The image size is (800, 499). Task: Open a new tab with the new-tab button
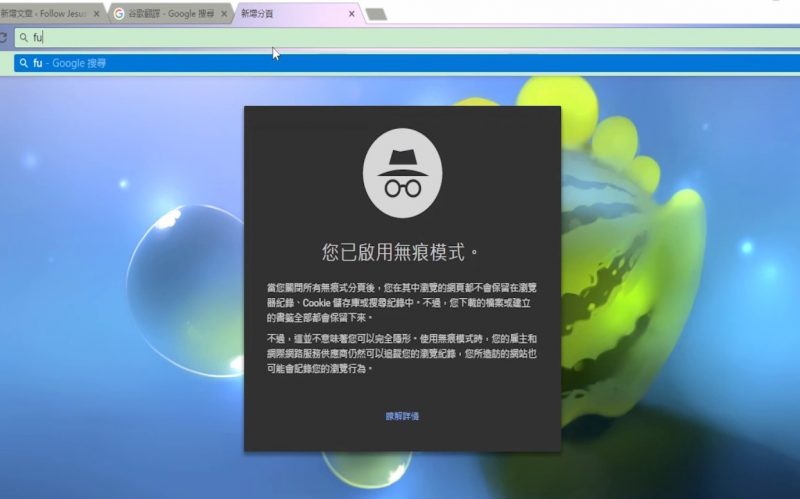point(376,14)
